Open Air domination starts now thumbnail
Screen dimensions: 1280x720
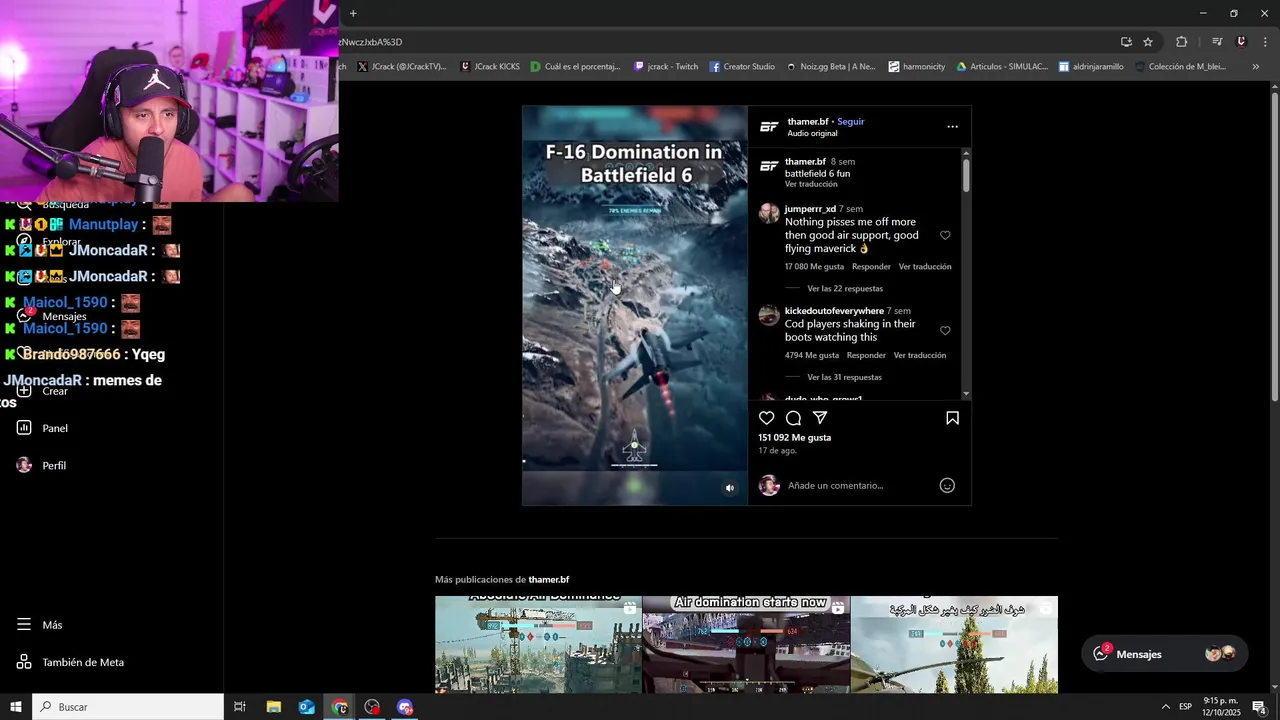click(x=746, y=645)
